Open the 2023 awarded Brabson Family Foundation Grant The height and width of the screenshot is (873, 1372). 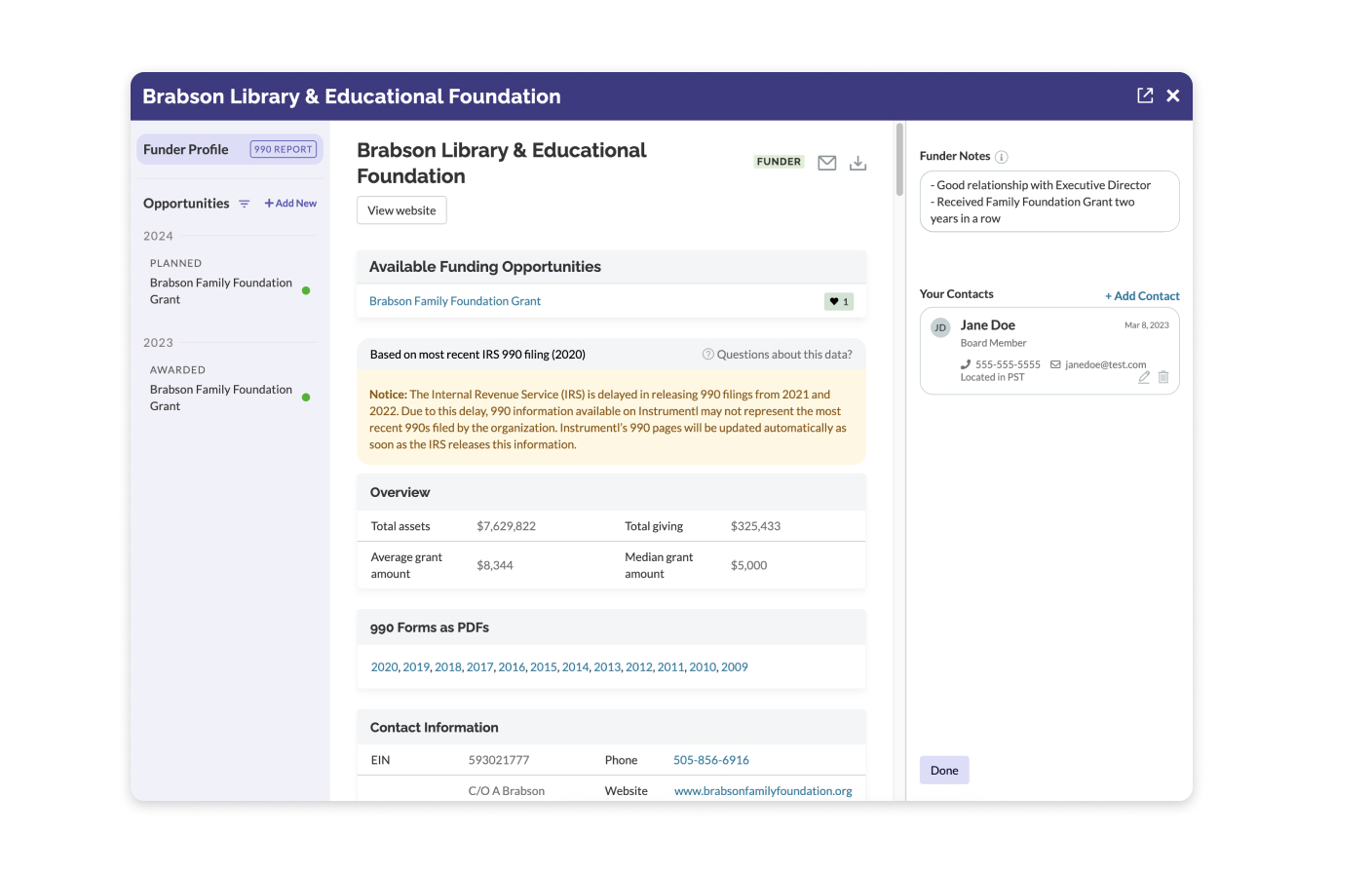(221, 398)
